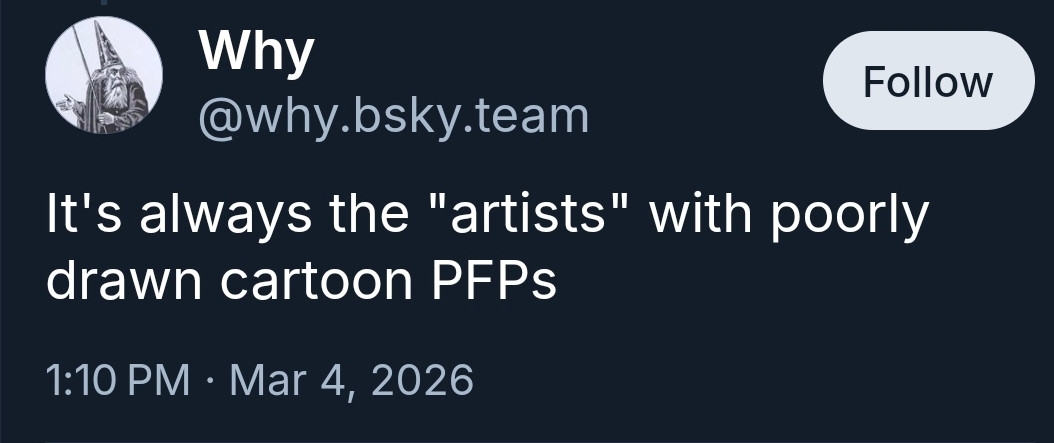Click the post timestamp 1:10 PM
The height and width of the screenshot is (443, 1054).
pyautogui.click(x=118, y=380)
